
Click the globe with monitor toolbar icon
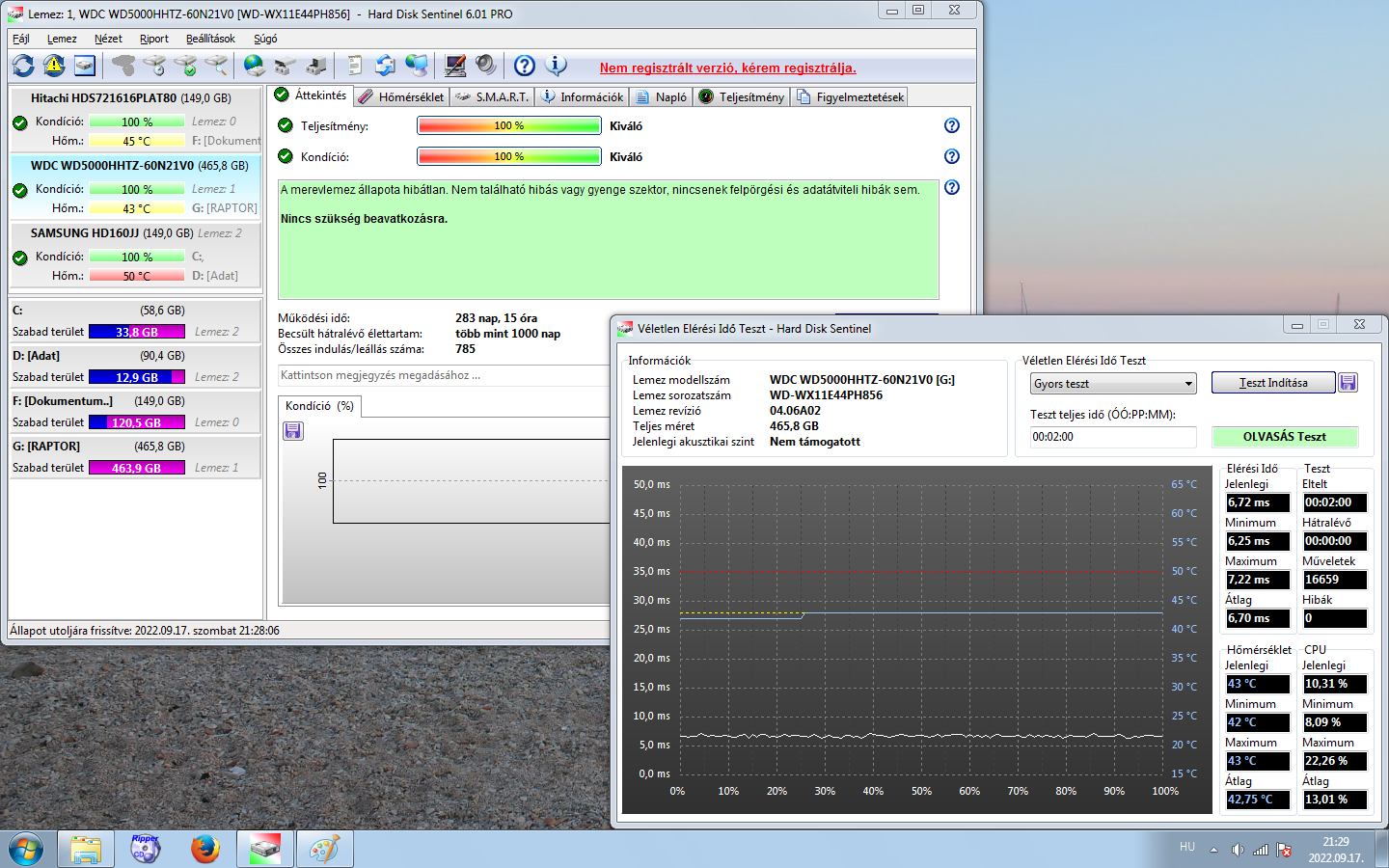click(417, 66)
